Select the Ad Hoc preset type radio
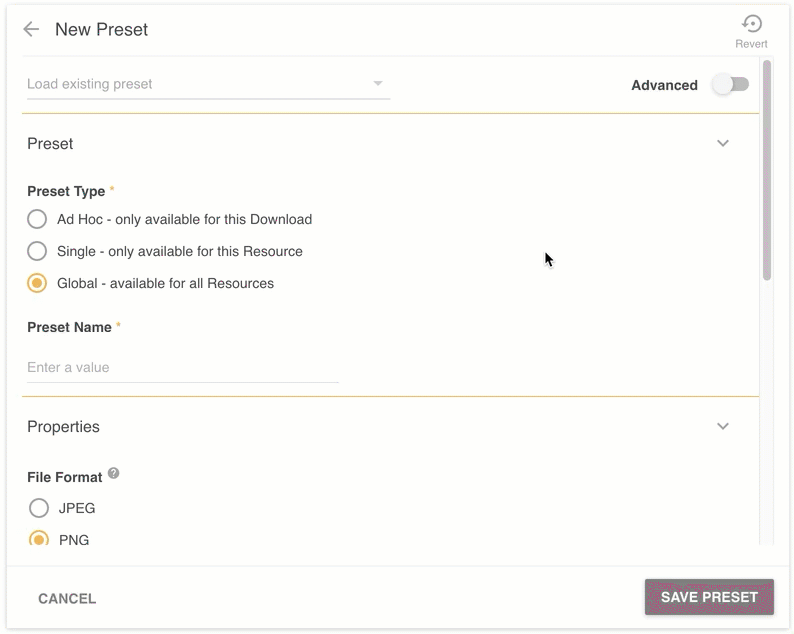Screen dimensions: 794x634 37,219
